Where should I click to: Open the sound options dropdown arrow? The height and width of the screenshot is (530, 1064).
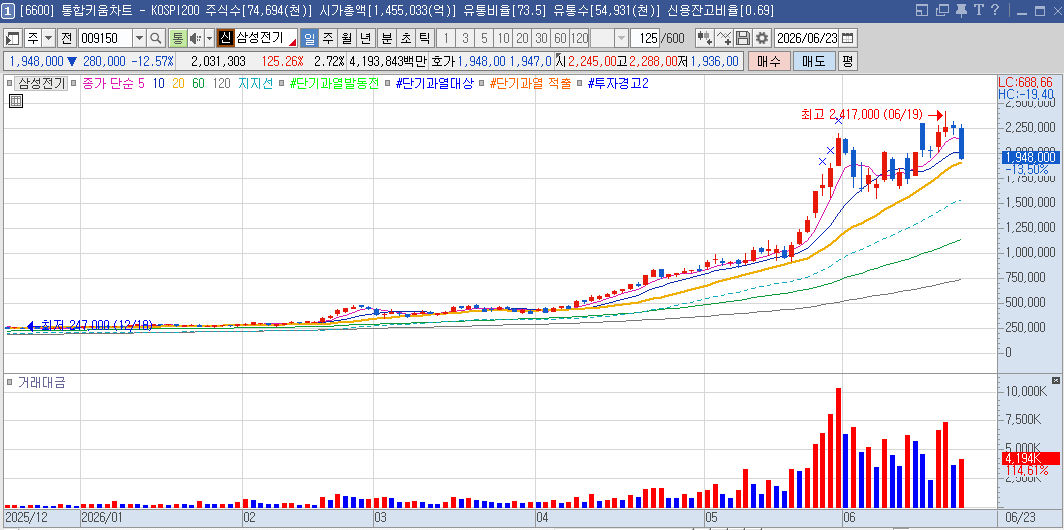click(x=209, y=38)
